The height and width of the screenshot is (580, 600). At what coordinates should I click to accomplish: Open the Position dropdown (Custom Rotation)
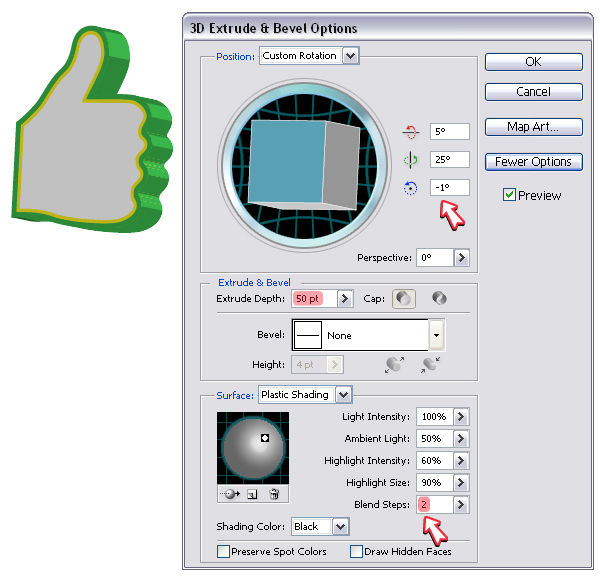pyautogui.click(x=351, y=56)
